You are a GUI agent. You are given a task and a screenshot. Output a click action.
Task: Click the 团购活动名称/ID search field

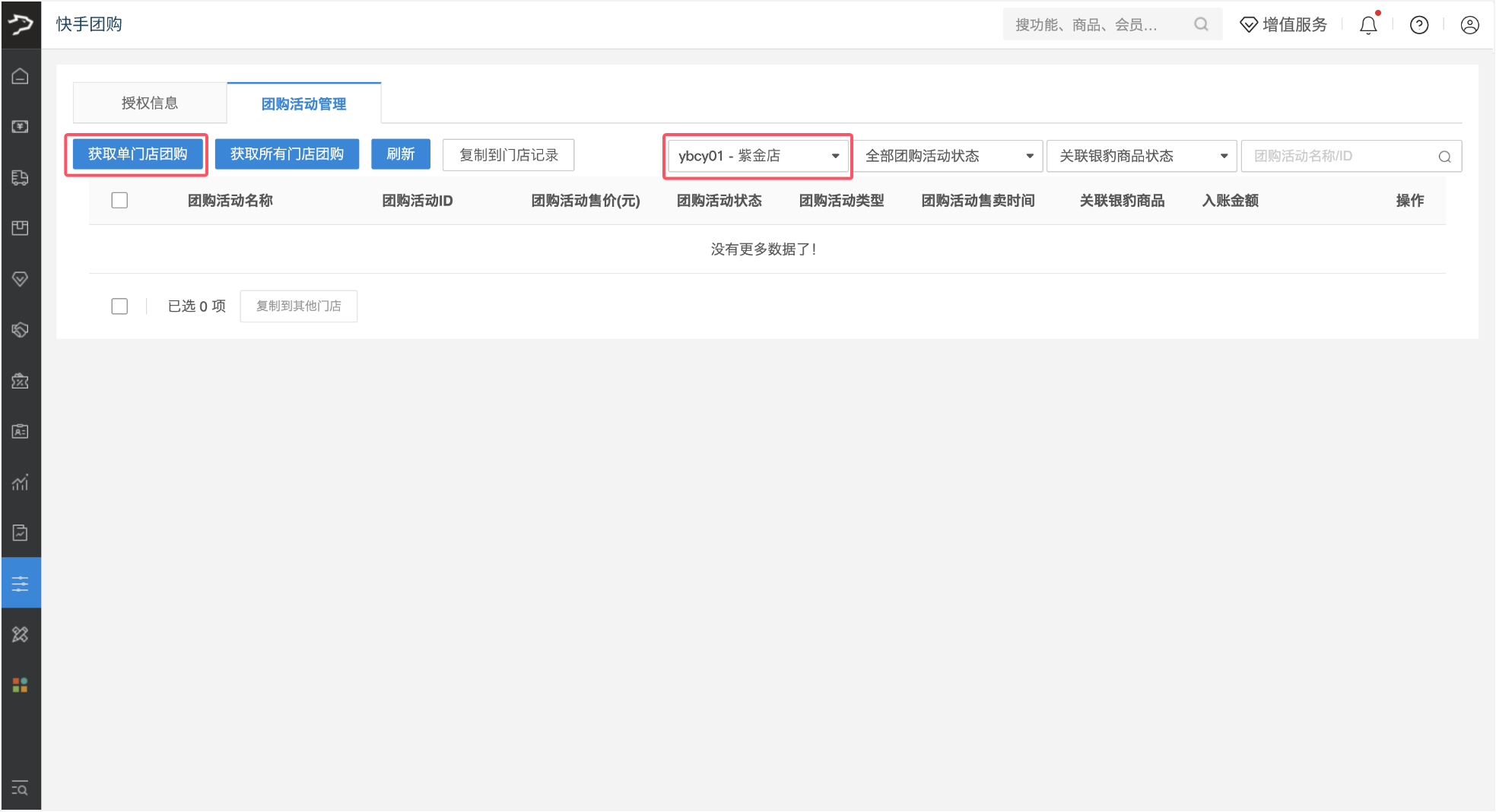pos(1342,156)
